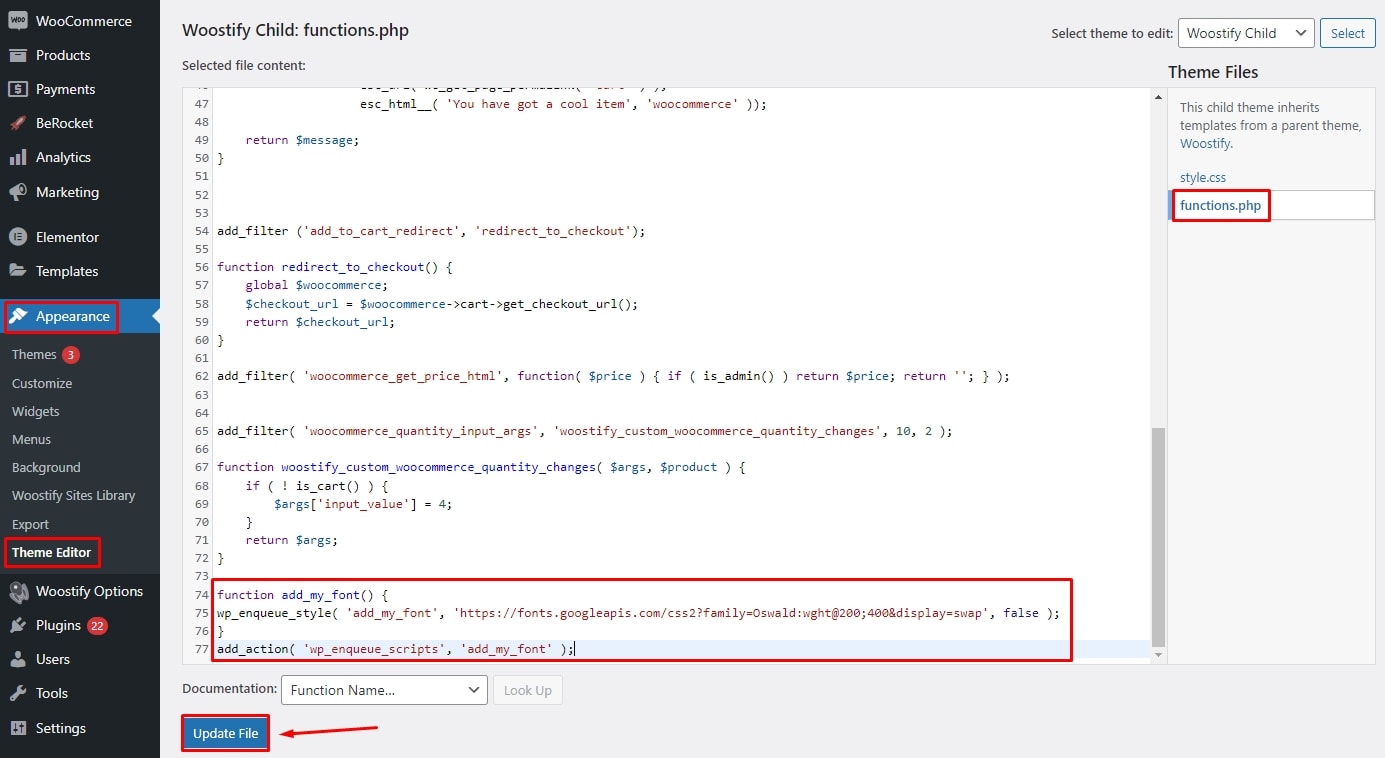The width and height of the screenshot is (1385, 758).
Task: Open the Marketing menu
Action: coord(67,192)
